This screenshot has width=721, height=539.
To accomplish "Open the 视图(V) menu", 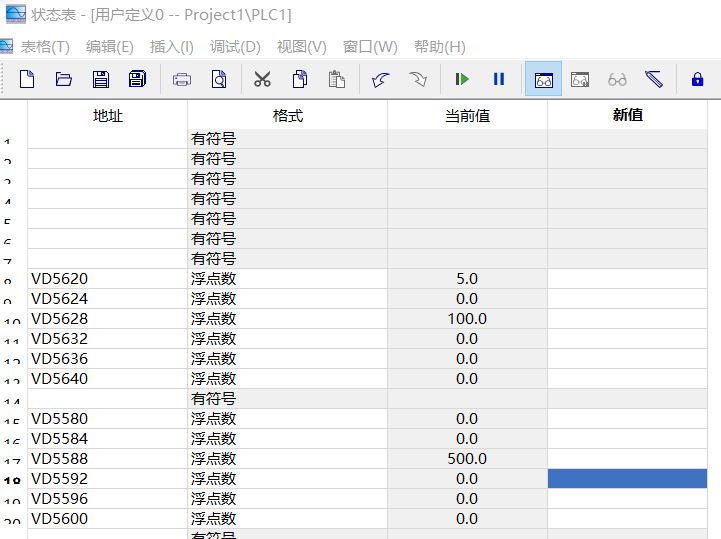I will tap(302, 46).
